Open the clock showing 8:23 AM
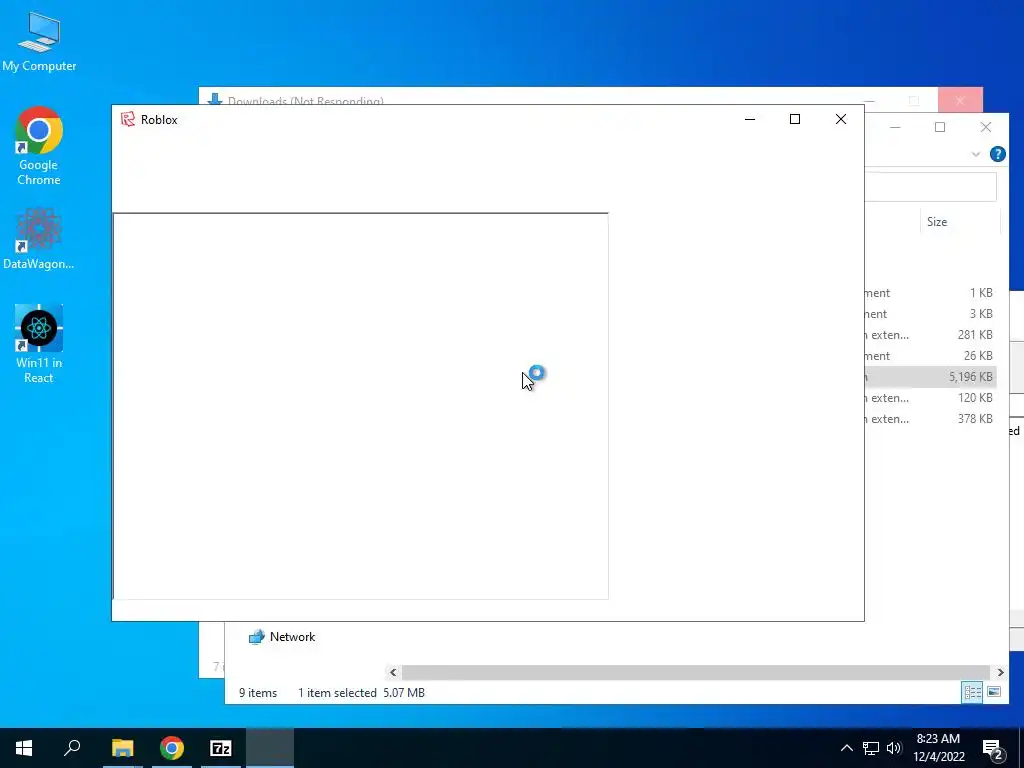This screenshot has width=1024, height=768. (x=938, y=748)
